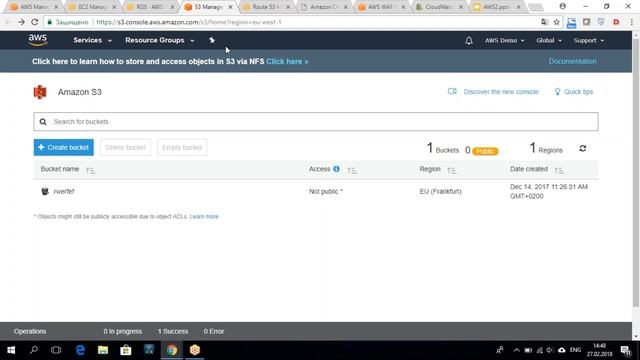Open the Resource Groups menu
The height and width of the screenshot is (360, 640).
[160, 40]
